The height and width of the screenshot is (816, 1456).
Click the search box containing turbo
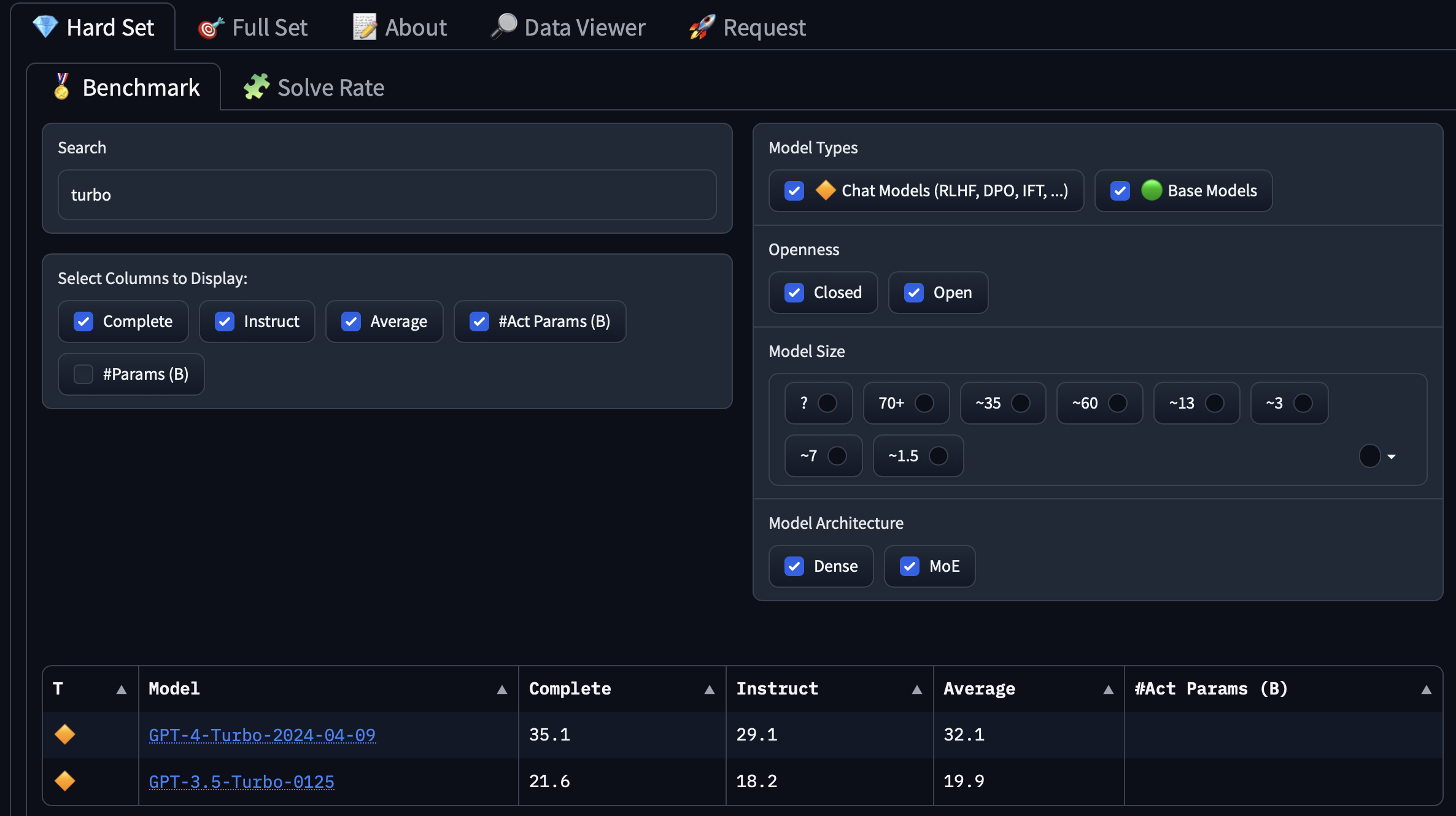tap(387, 194)
